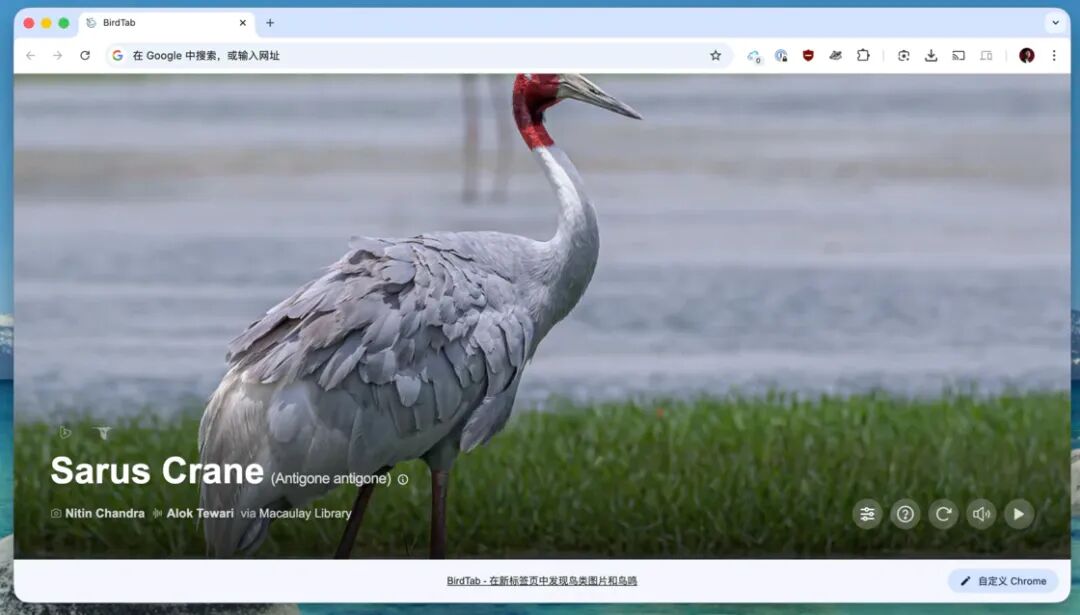The width and height of the screenshot is (1080, 615).
Task: Open the BirdTab help question-mark icon
Action: 905,514
